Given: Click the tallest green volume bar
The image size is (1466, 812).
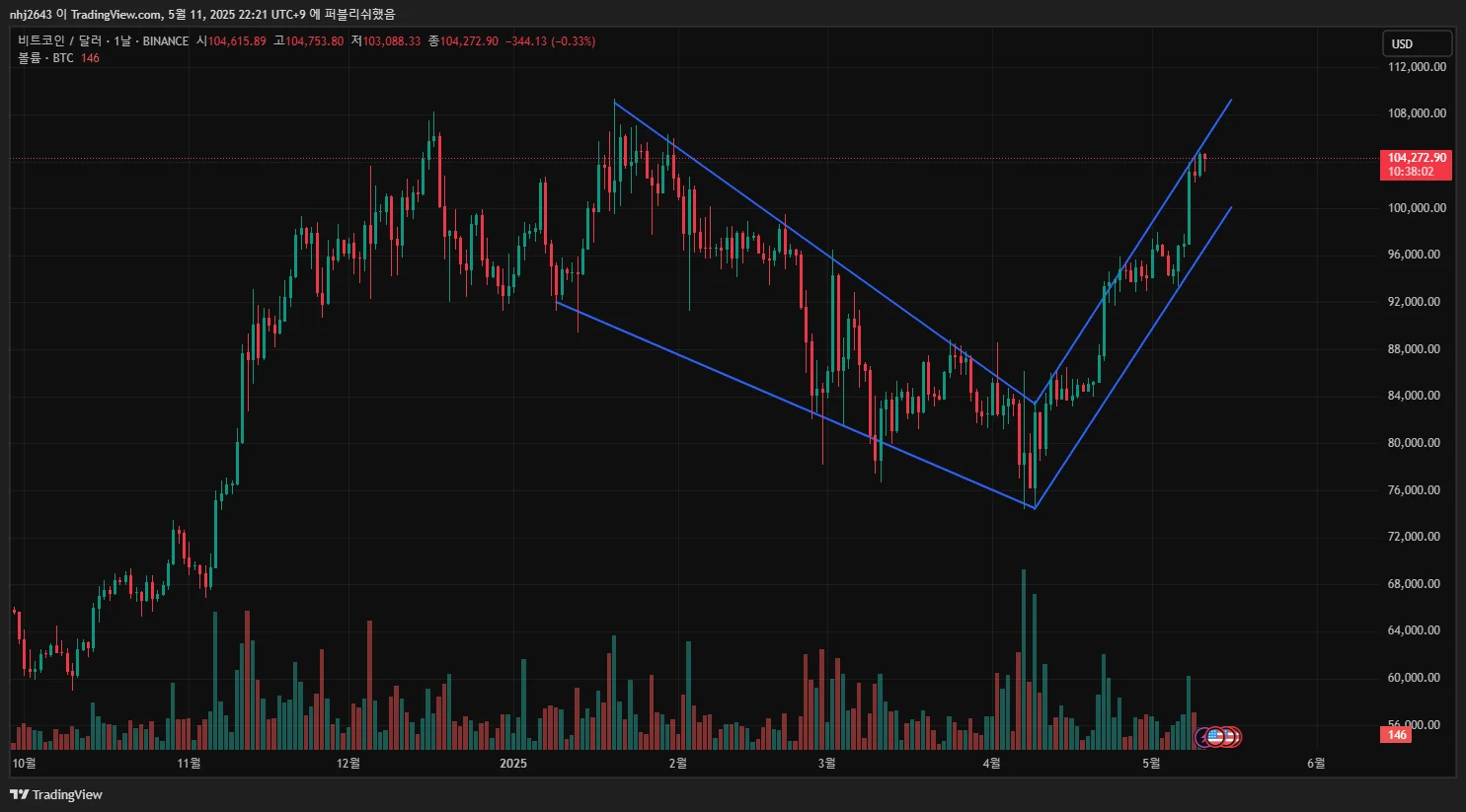Looking at the screenshot, I should [x=1024, y=659].
